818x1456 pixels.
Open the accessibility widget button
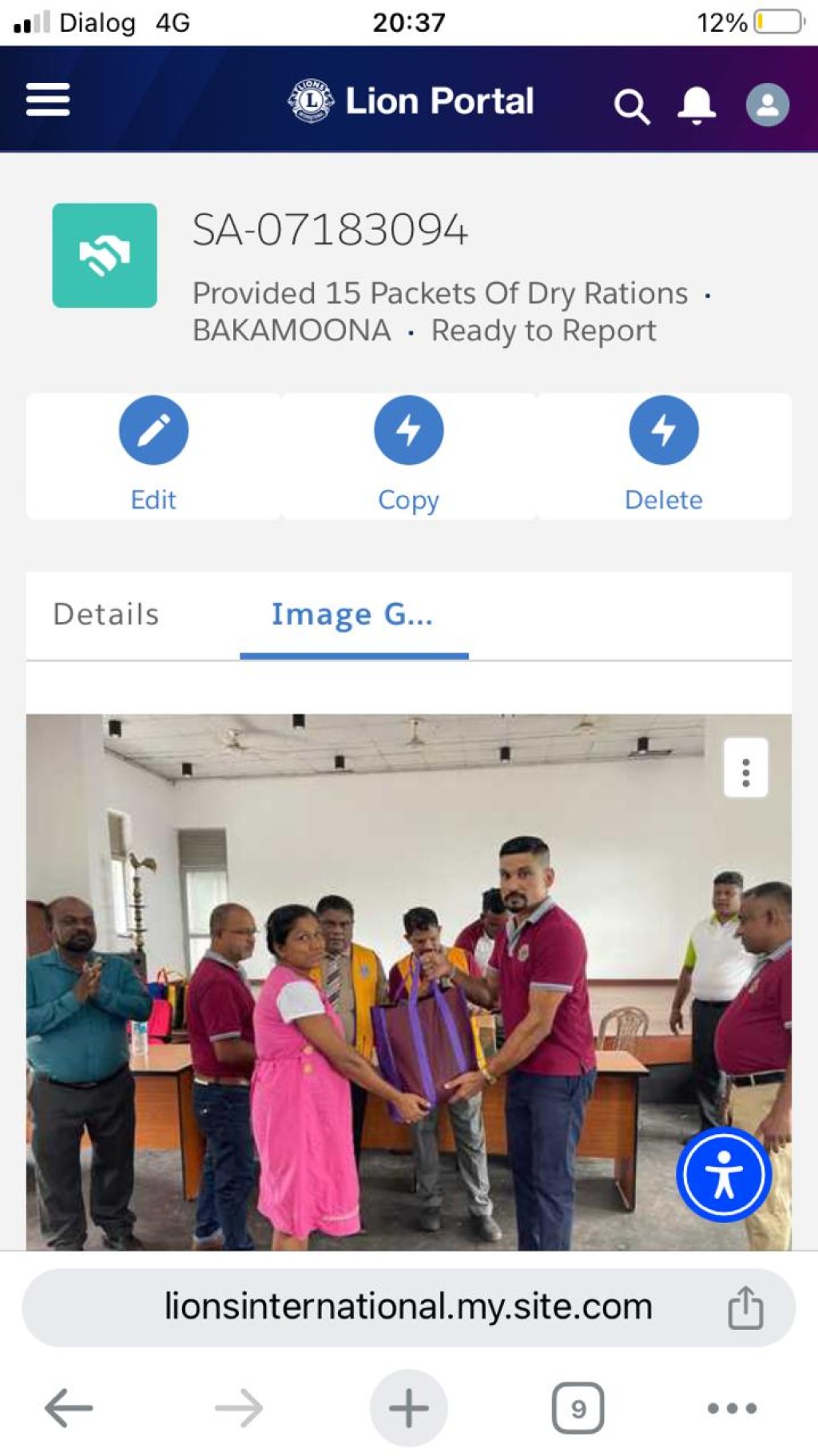coord(724,1175)
